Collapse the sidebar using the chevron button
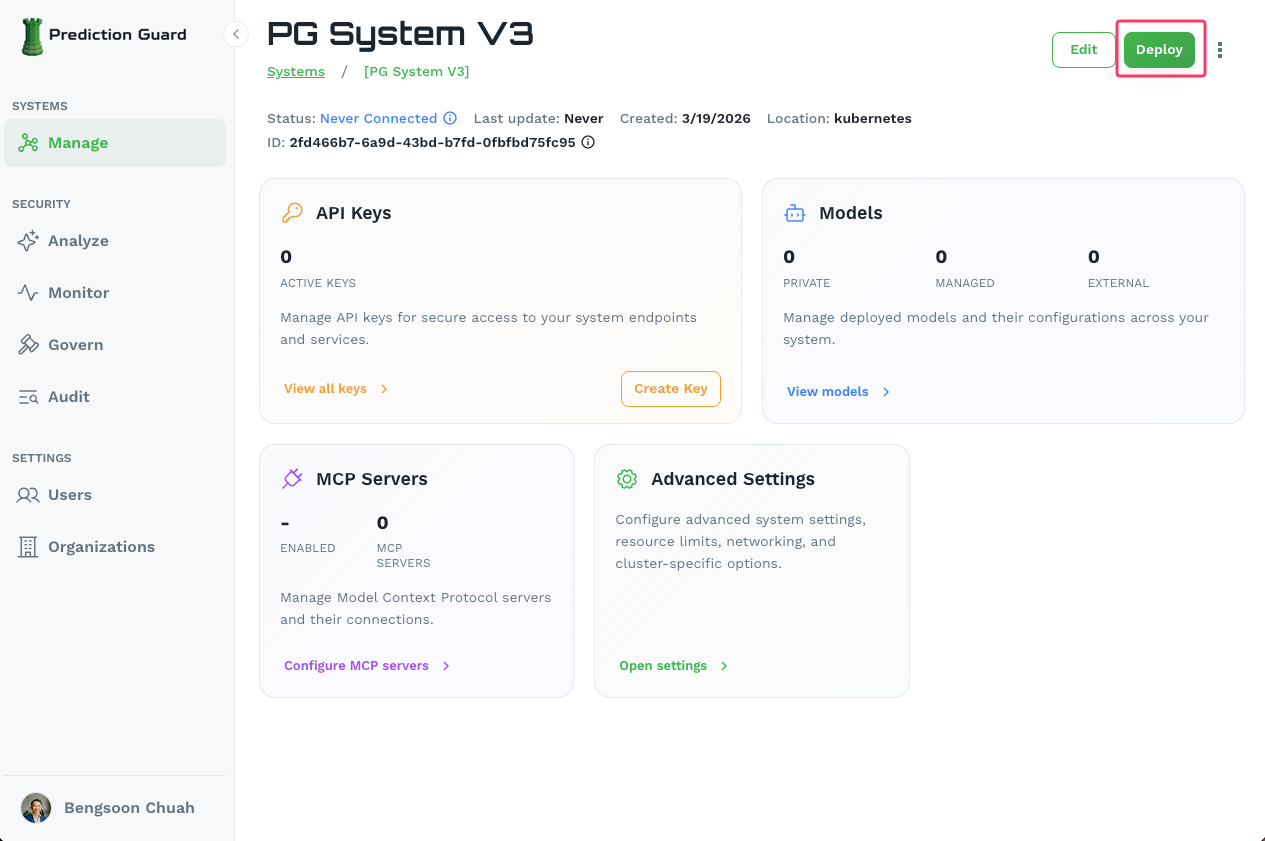1265x841 pixels. tap(236, 33)
